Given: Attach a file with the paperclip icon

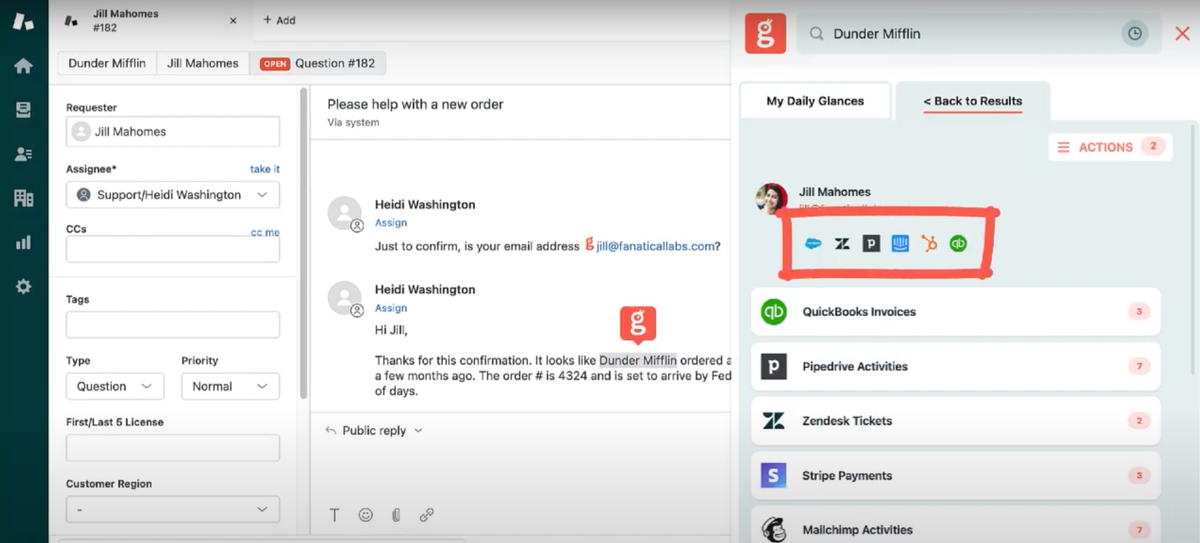Looking at the screenshot, I should tap(396, 515).
